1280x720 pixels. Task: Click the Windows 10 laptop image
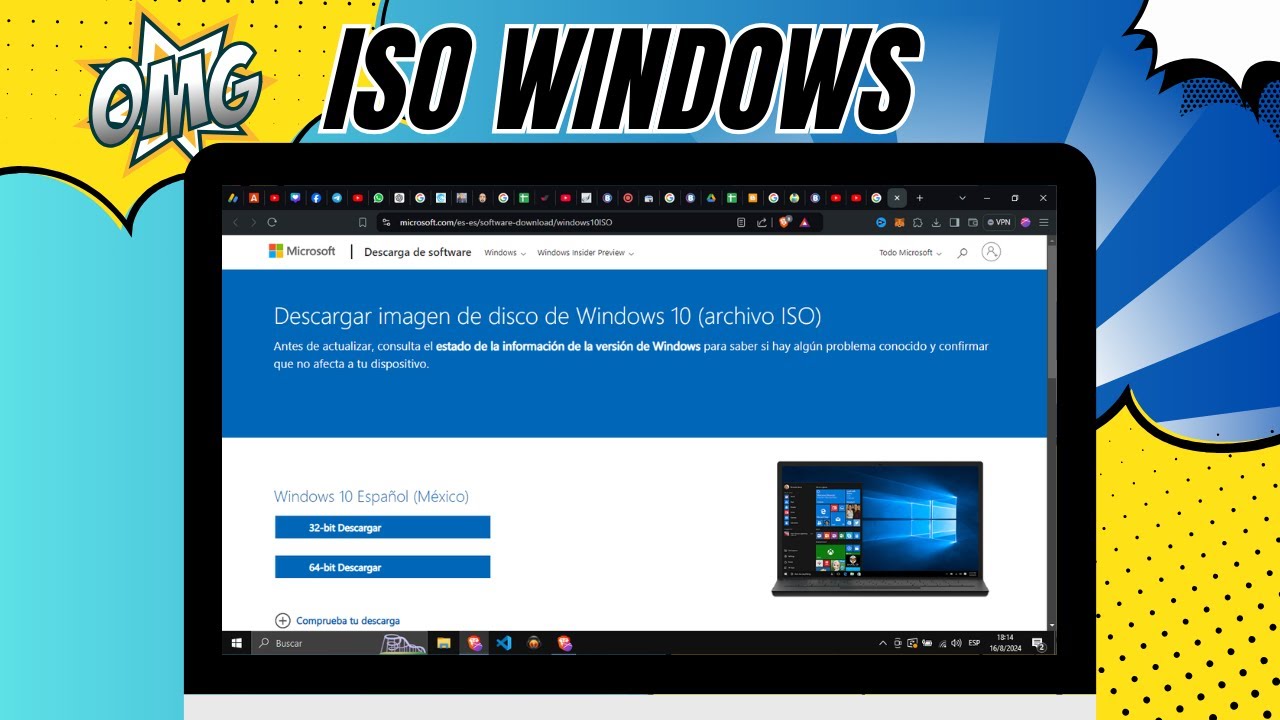click(880, 528)
